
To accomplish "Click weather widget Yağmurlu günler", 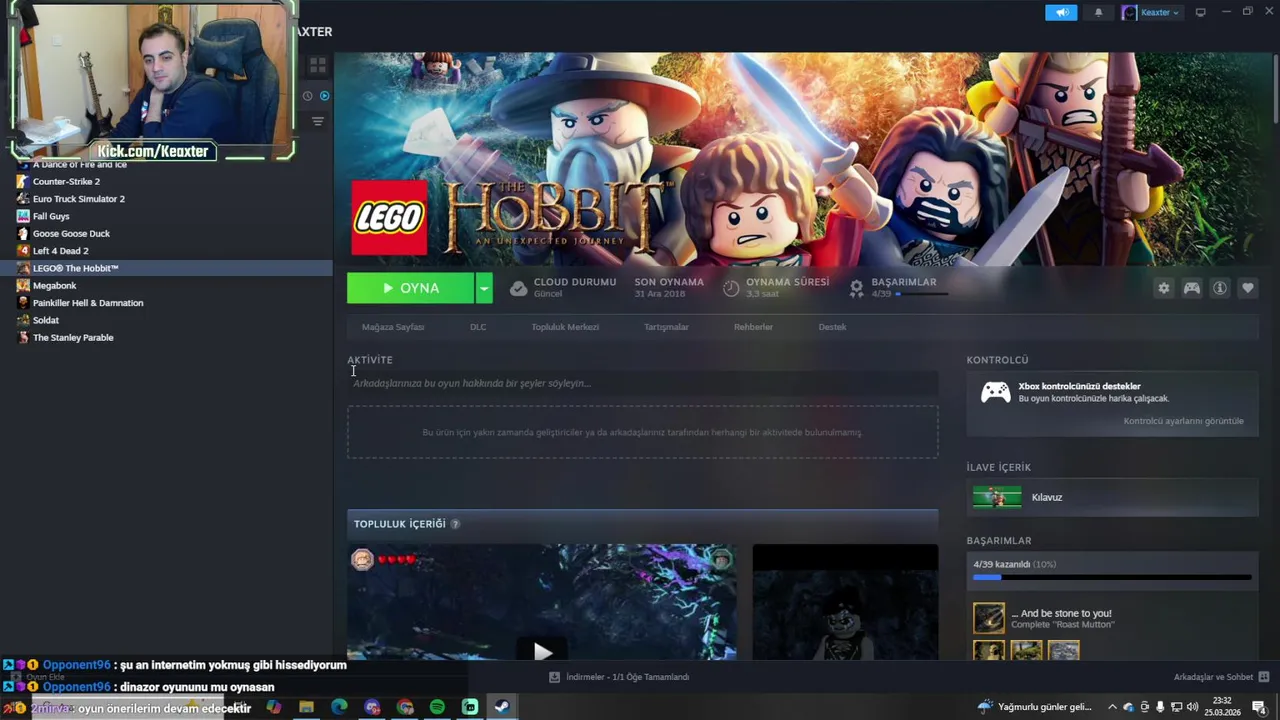I will 1034,707.
